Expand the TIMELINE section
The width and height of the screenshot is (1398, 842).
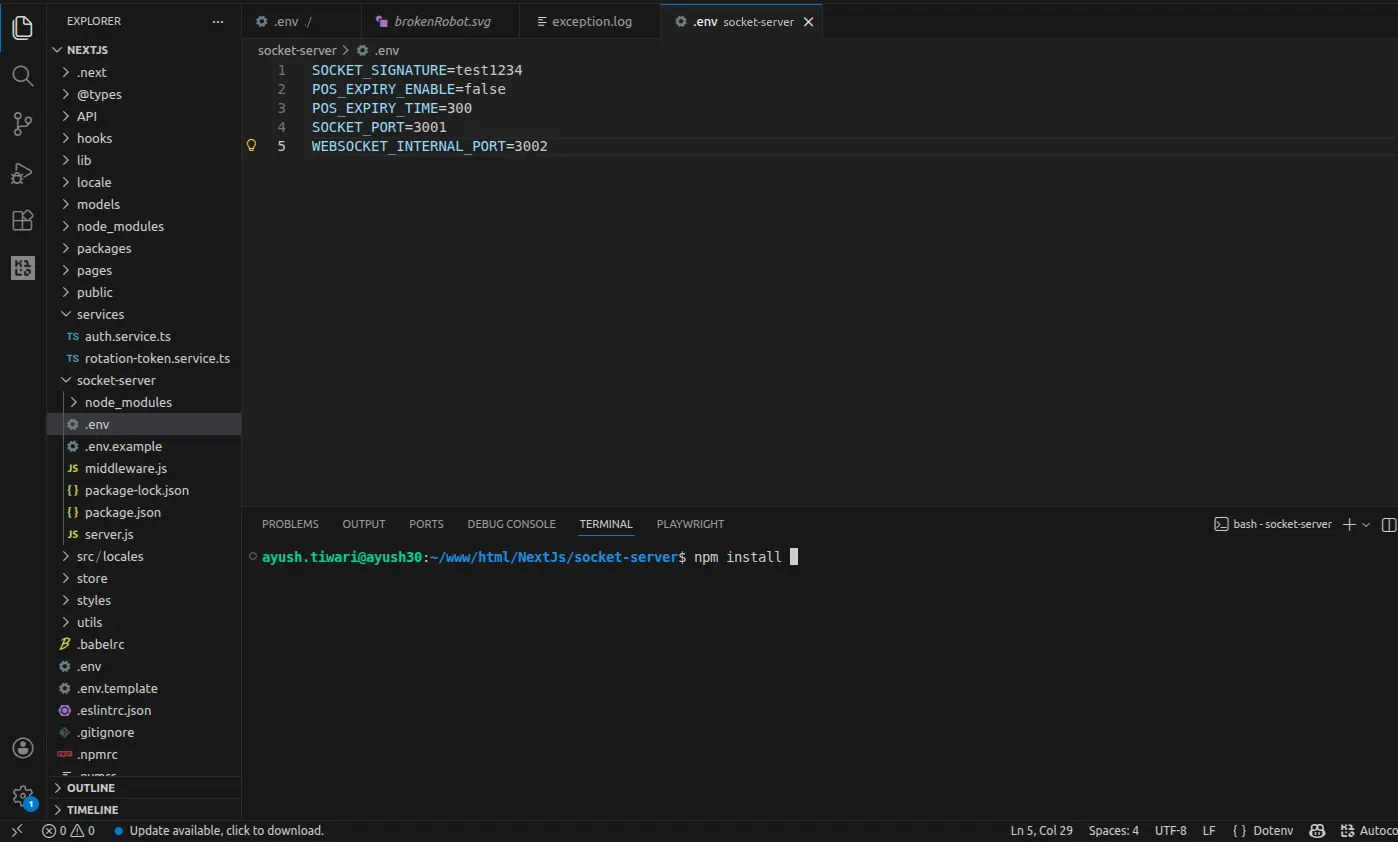point(92,810)
